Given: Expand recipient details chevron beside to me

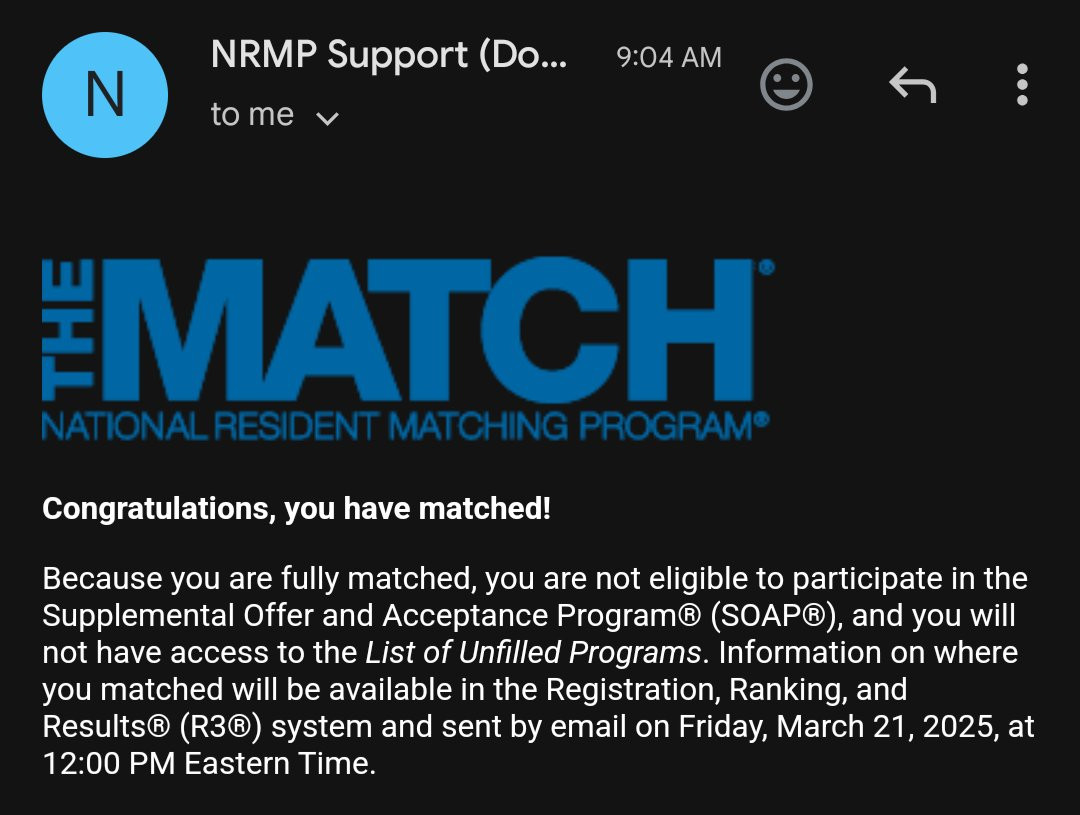Looking at the screenshot, I should click(x=327, y=118).
